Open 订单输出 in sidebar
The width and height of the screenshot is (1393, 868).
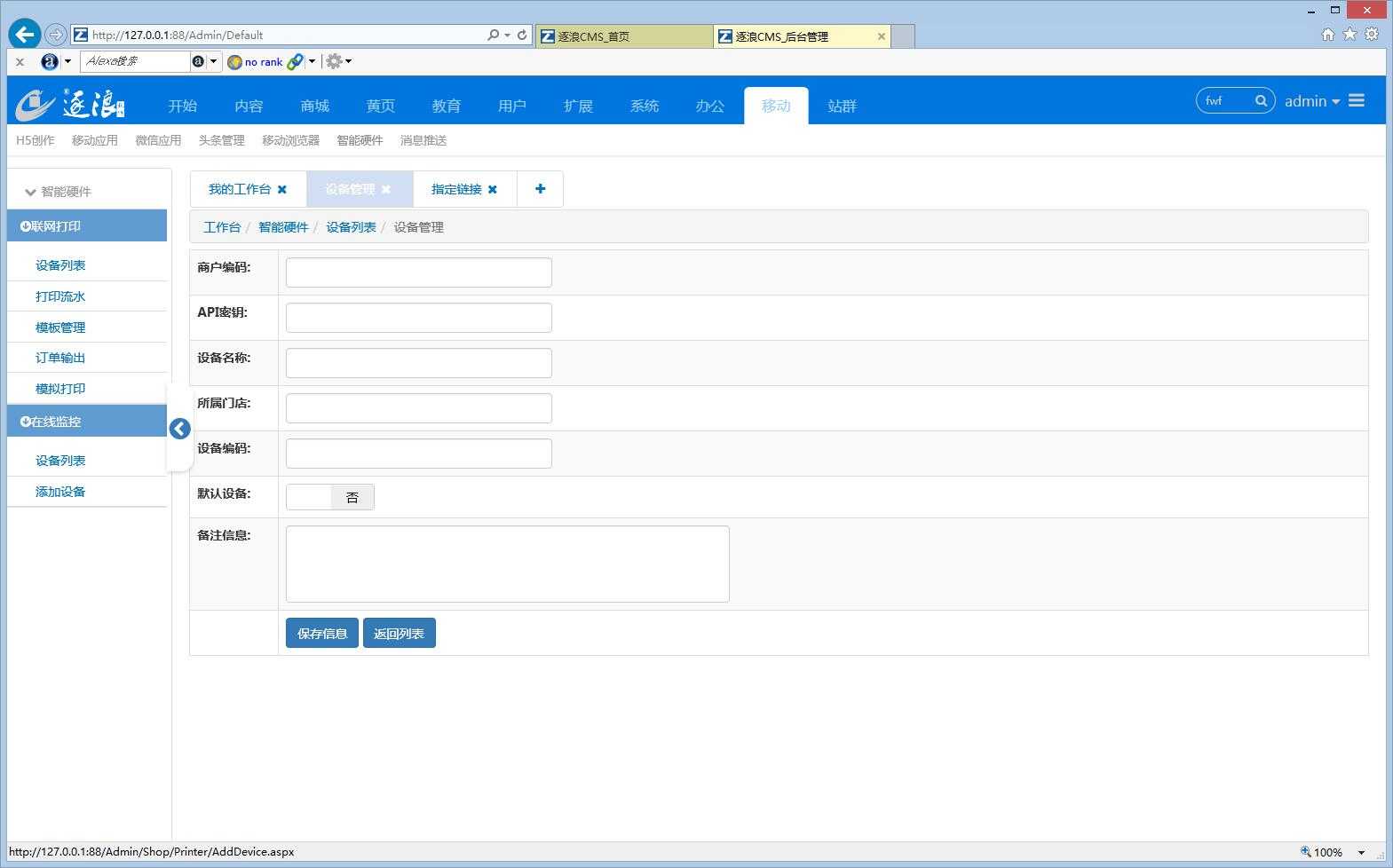60,358
